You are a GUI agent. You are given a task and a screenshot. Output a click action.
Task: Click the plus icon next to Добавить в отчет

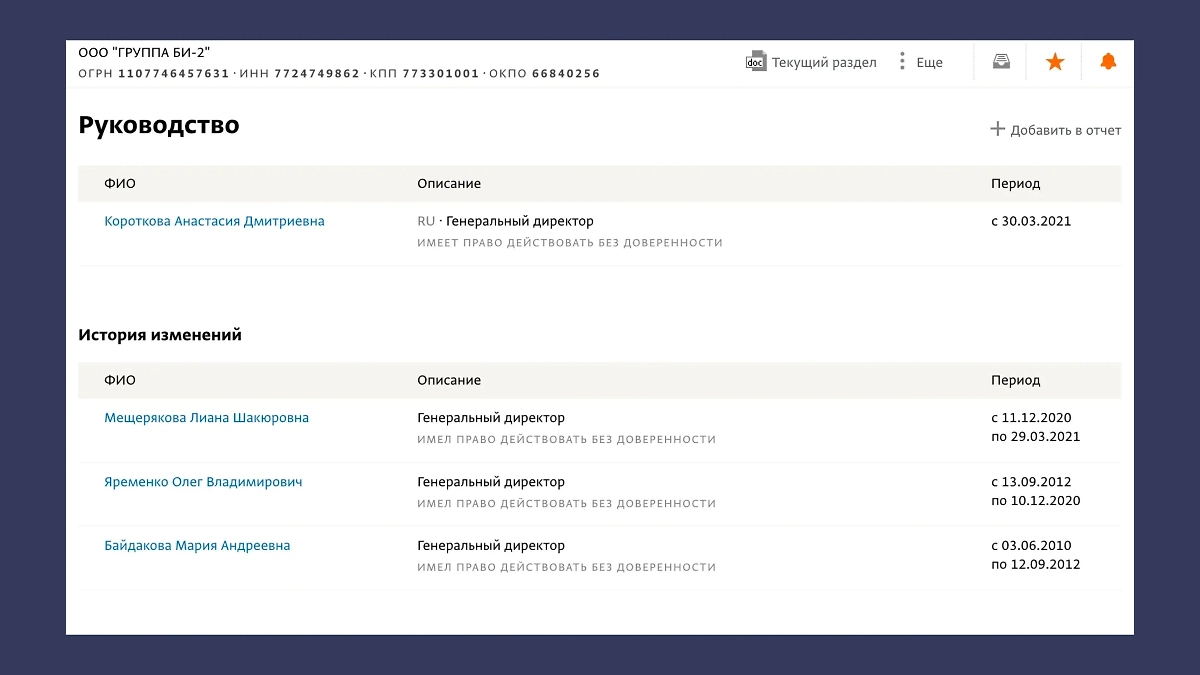point(997,129)
